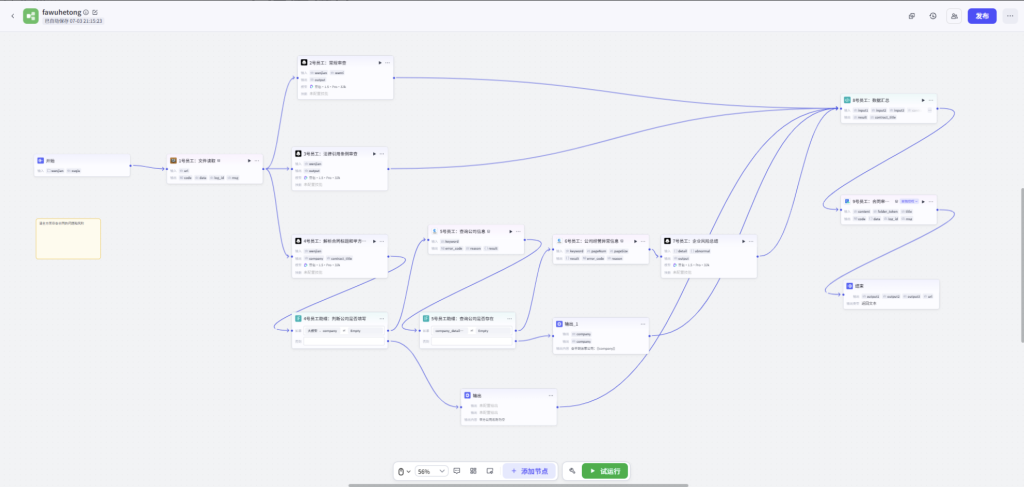Image resolution: width=1024 pixels, height=487 pixels.
Task: Run the 7号员工 node with play icon
Action: tap(742, 241)
